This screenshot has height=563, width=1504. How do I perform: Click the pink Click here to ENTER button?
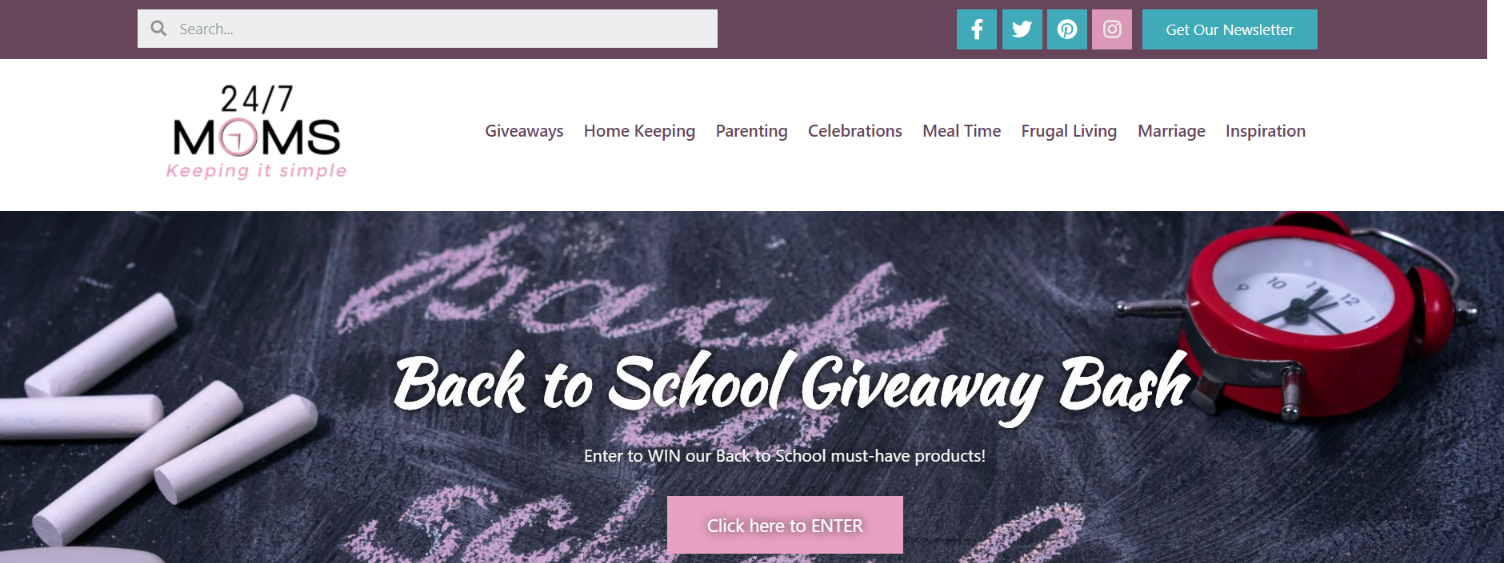(785, 525)
